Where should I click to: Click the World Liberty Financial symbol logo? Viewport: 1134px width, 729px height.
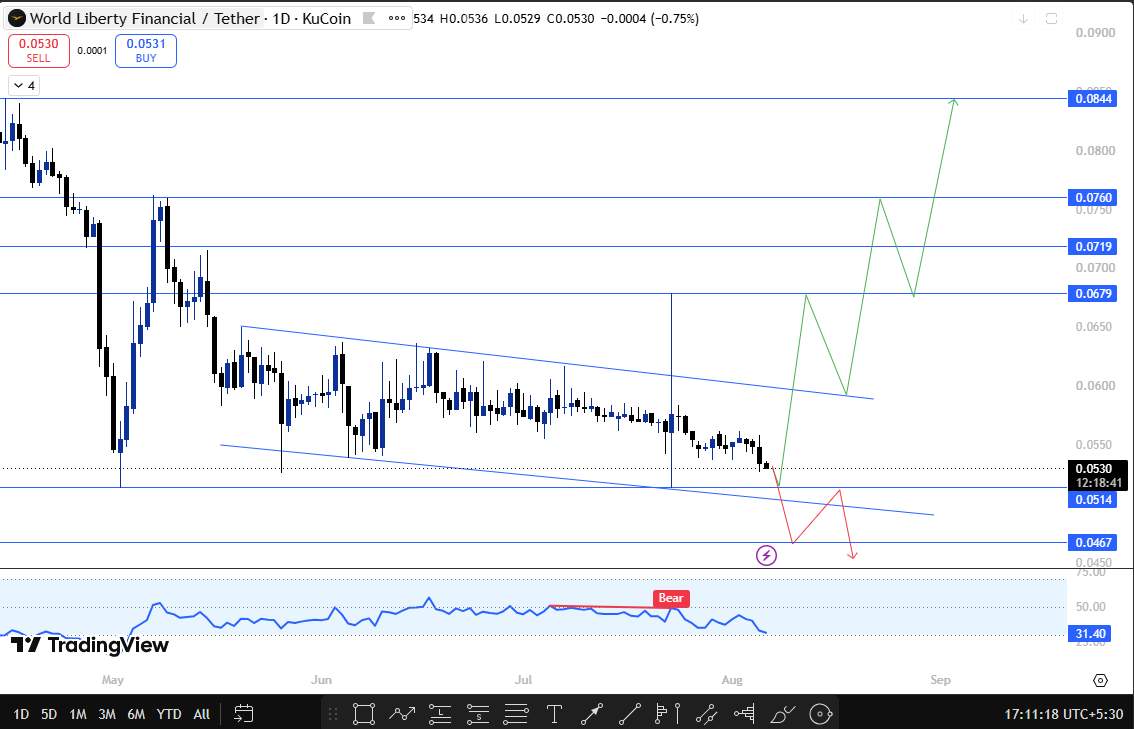point(15,18)
